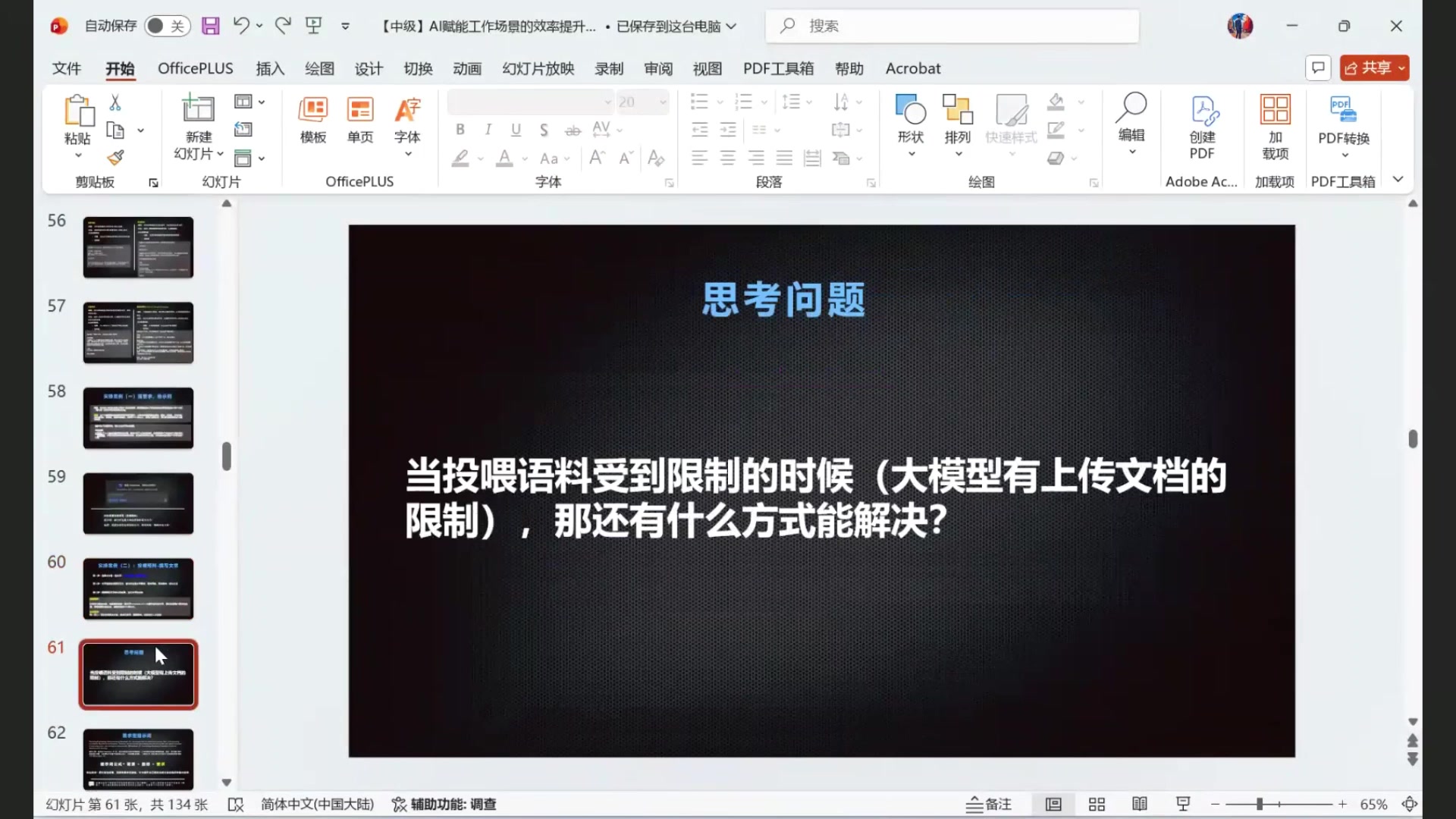
Task: Open the 幻灯片放映 ribbon tab
Action: 538,68
